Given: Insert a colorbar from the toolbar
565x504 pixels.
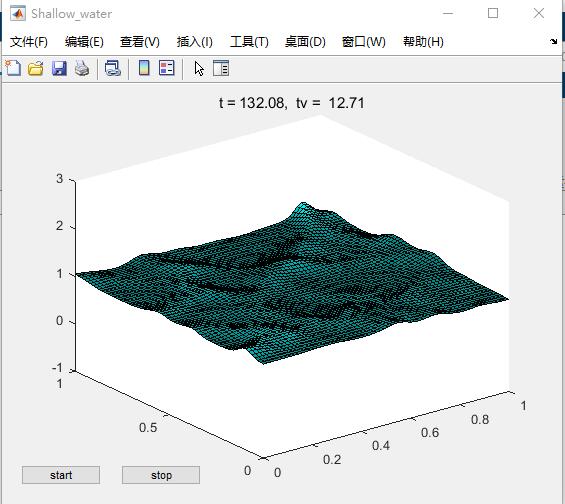Looking at the screenshot, I should click(x=144, y=68).
